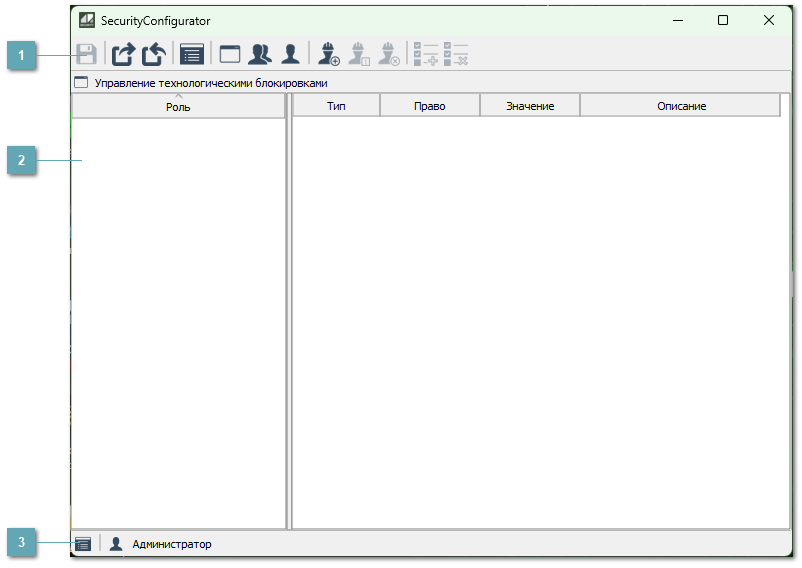Open the user groups icon
Viewport: 802px width, 568px height.
260,54
